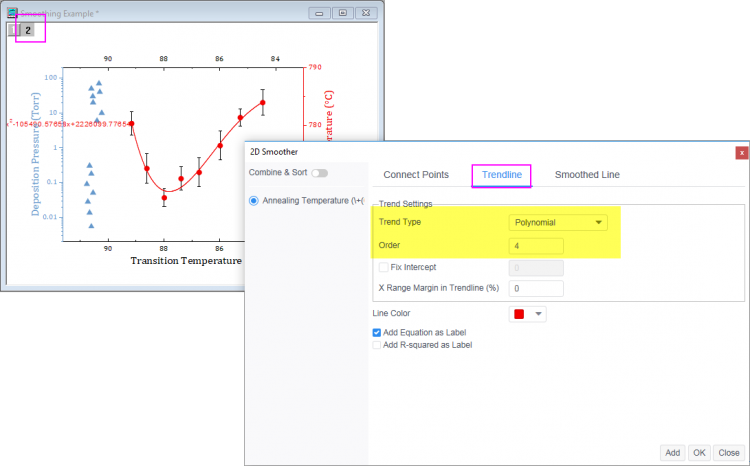Select layer 2 icon in graph window
This screenshot has width=750, height=466.
[x=28, y=30]
